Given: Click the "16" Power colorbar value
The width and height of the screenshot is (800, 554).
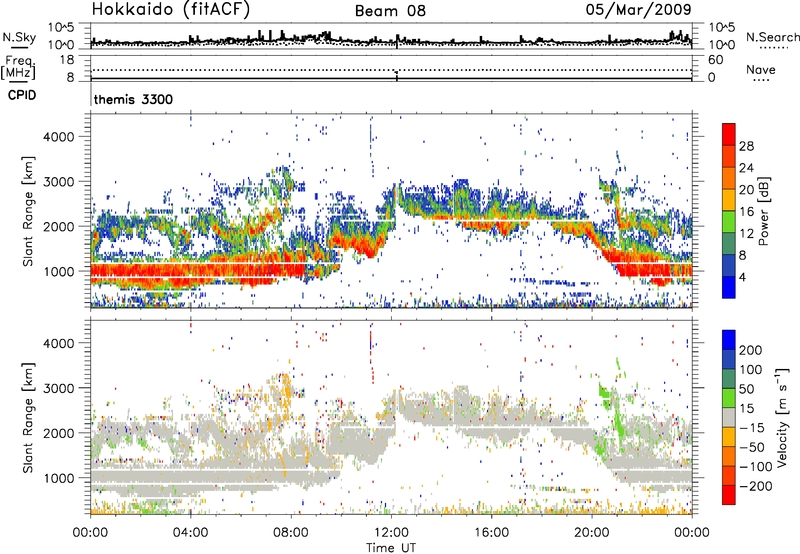Looking at the screenshot, I should [746, 212].
